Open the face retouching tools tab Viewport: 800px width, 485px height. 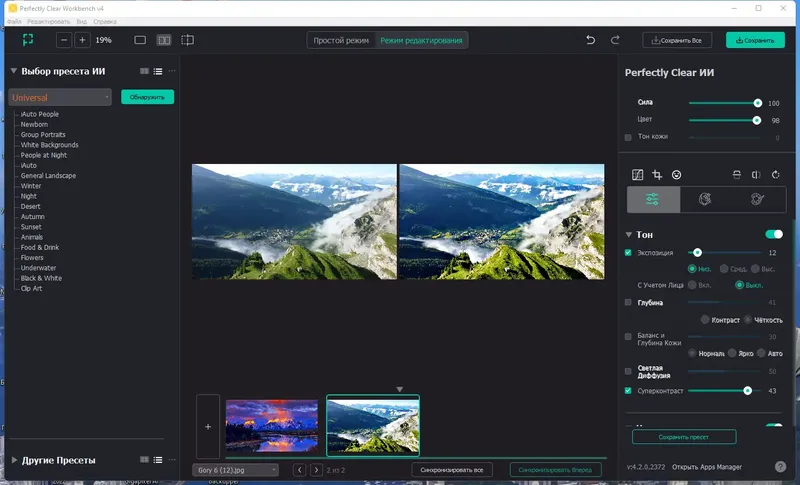pos(706,199)
